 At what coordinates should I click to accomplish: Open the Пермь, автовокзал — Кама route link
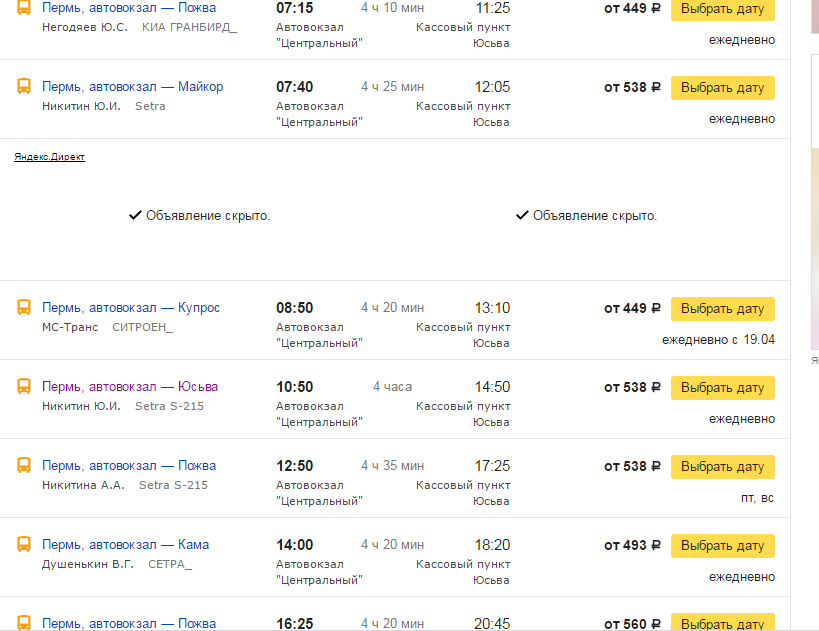tap(125, 545)
